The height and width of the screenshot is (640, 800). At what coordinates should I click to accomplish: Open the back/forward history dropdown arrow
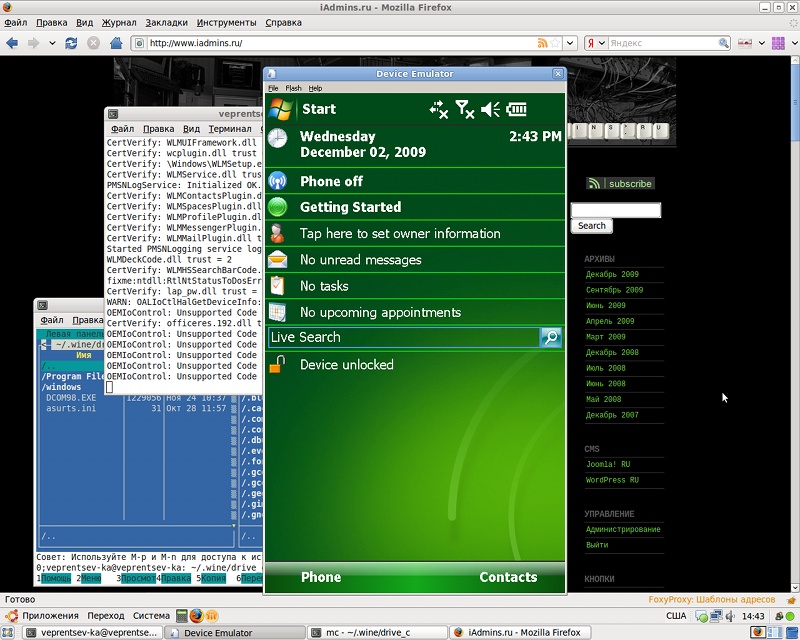52,43
